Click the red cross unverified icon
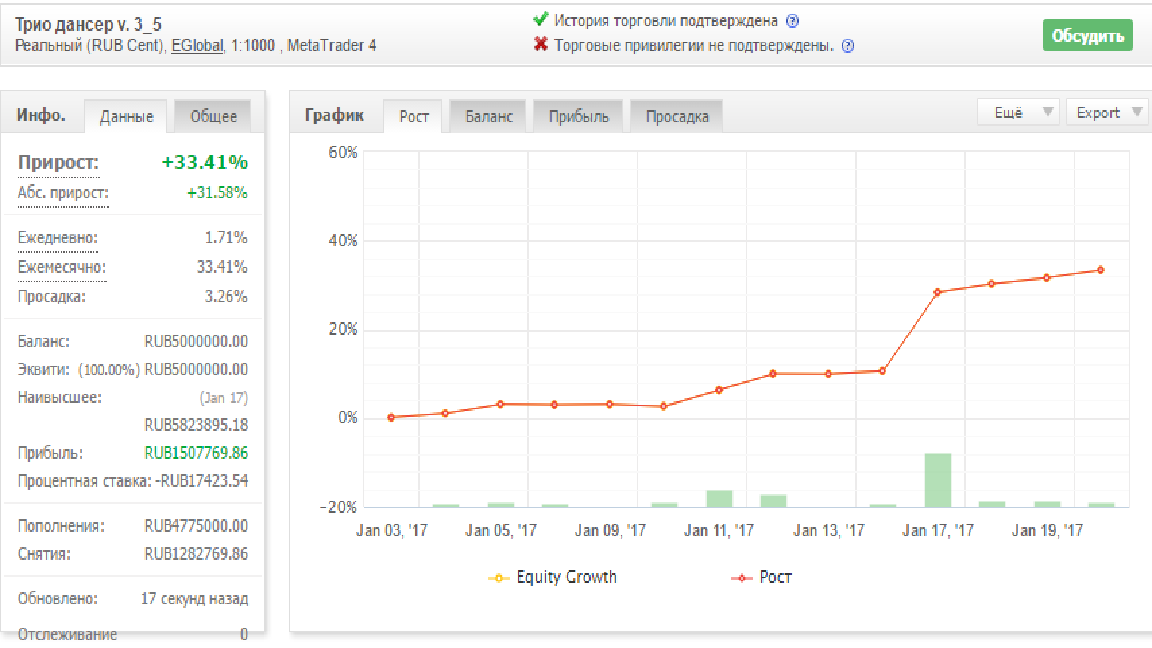The width and height of the screenshot is (1152, 648). (541, 45)
